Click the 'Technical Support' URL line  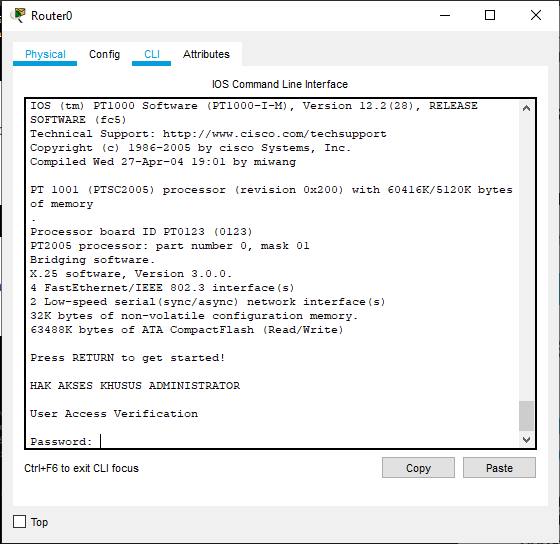tap(208, 134)
